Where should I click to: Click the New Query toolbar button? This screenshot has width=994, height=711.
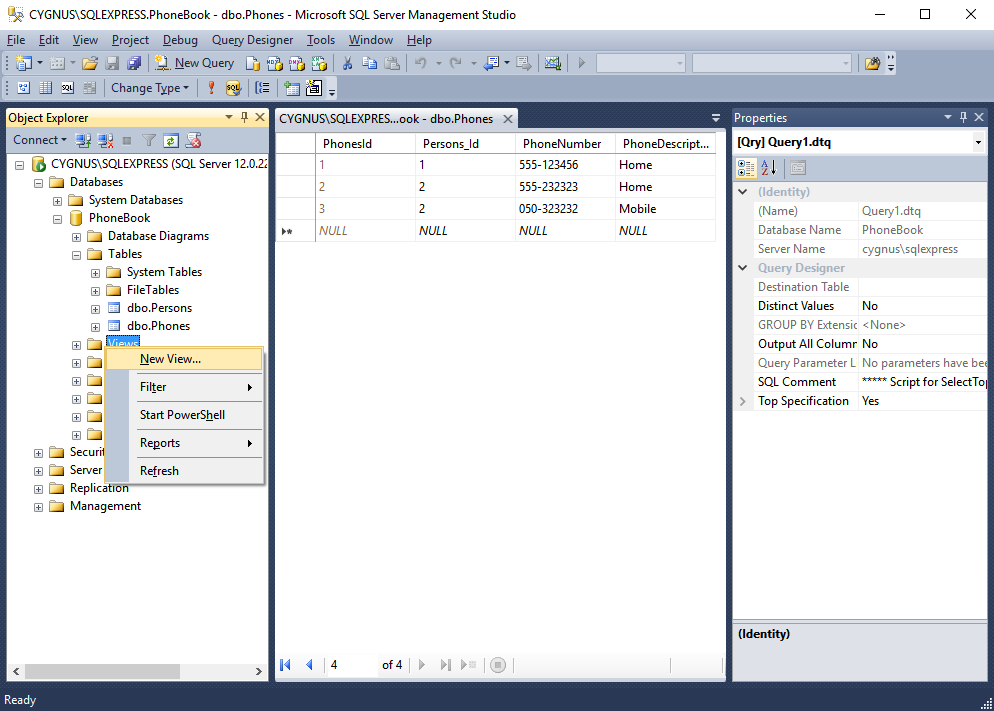click(x=195, y=63)
